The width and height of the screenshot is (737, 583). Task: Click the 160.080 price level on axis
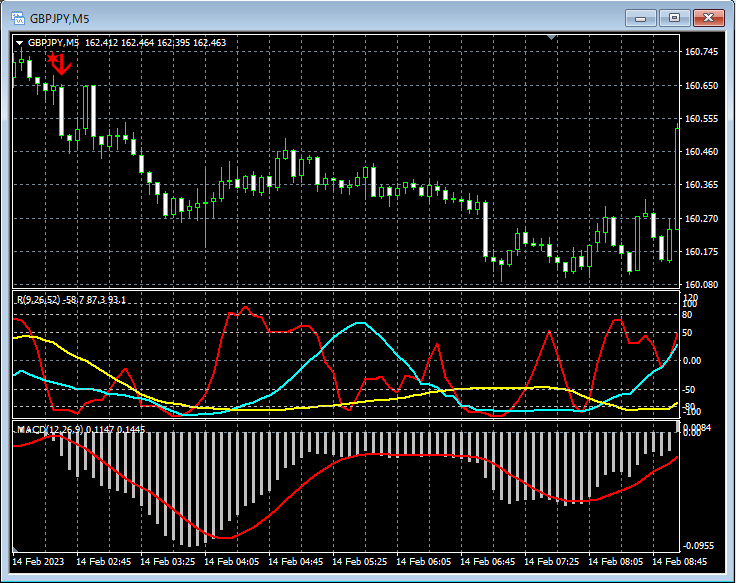click(702, 285)
